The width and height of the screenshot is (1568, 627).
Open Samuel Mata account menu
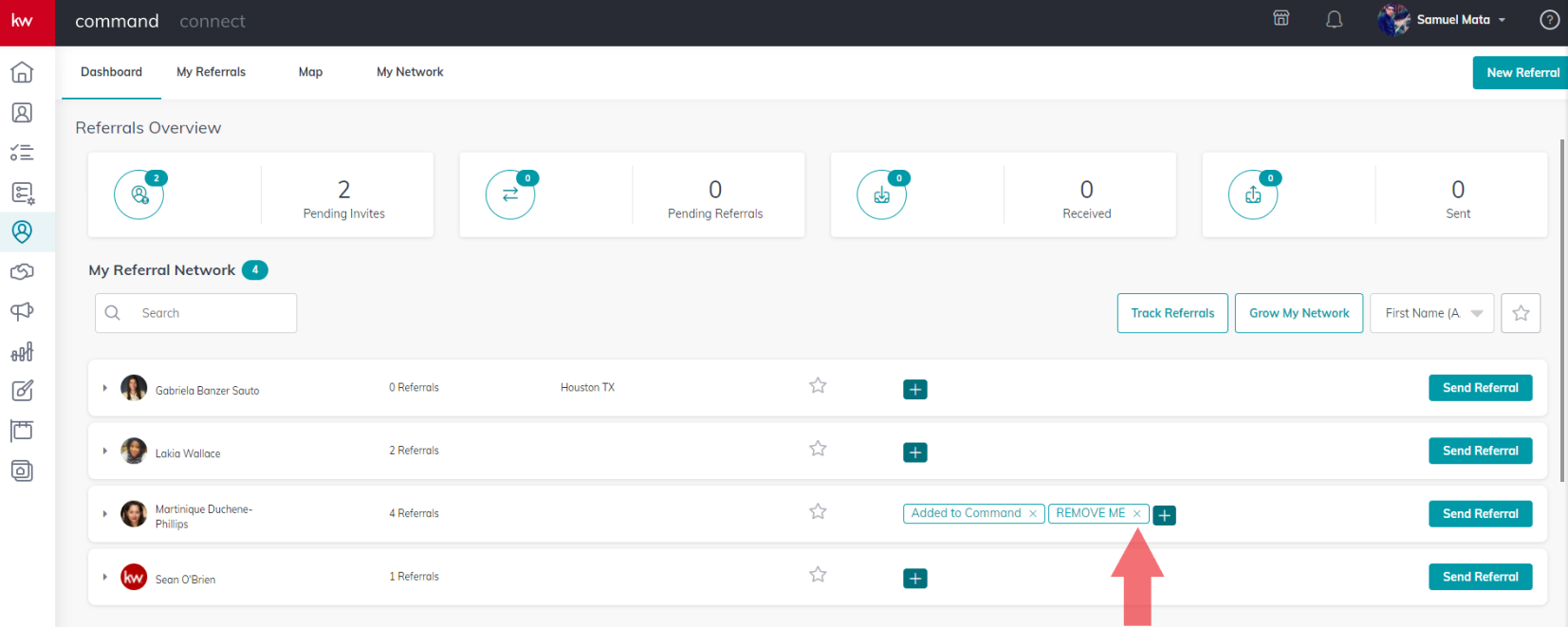pos(1461,20)
